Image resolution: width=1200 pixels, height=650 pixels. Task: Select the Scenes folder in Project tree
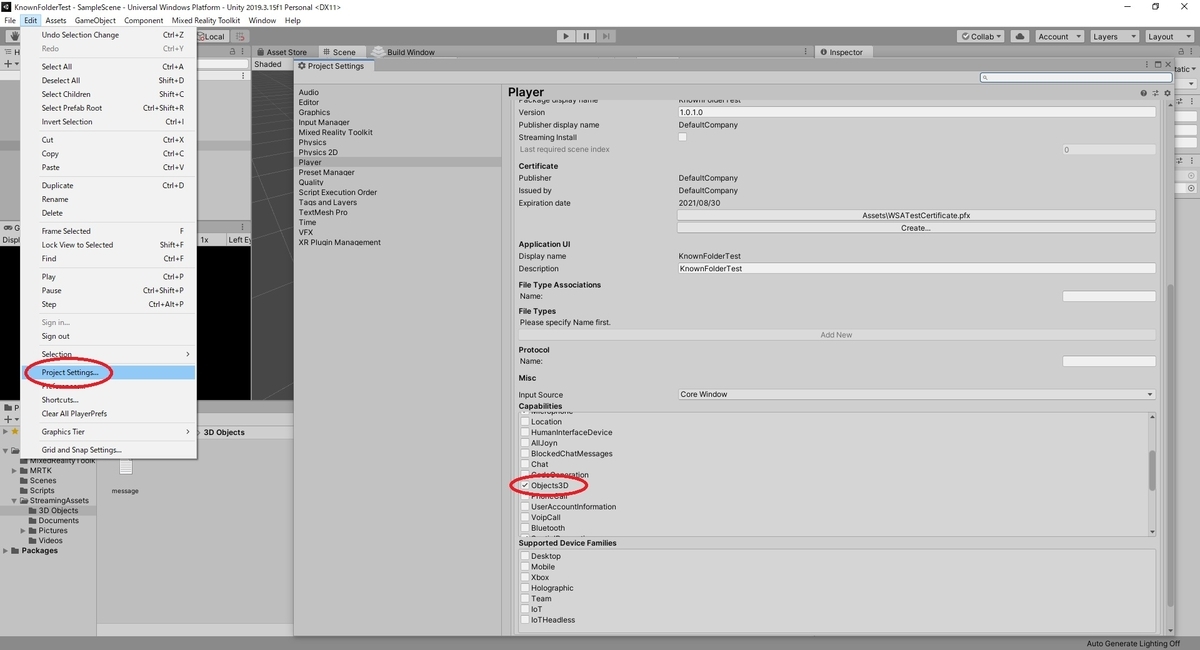(x=42, y=481)
